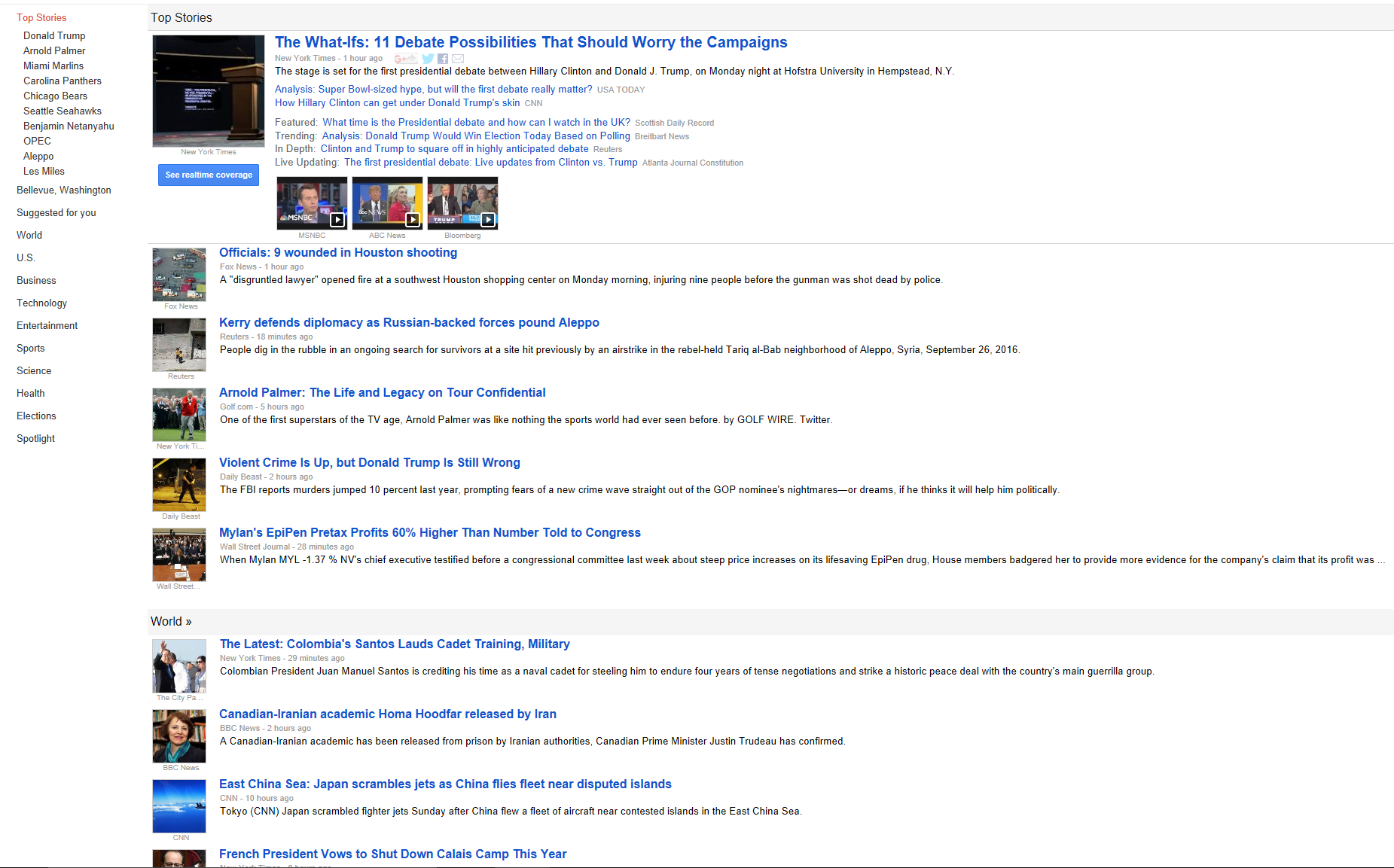Share top story via Facebook icon
Screen dimensions: 1394x868
443,59
